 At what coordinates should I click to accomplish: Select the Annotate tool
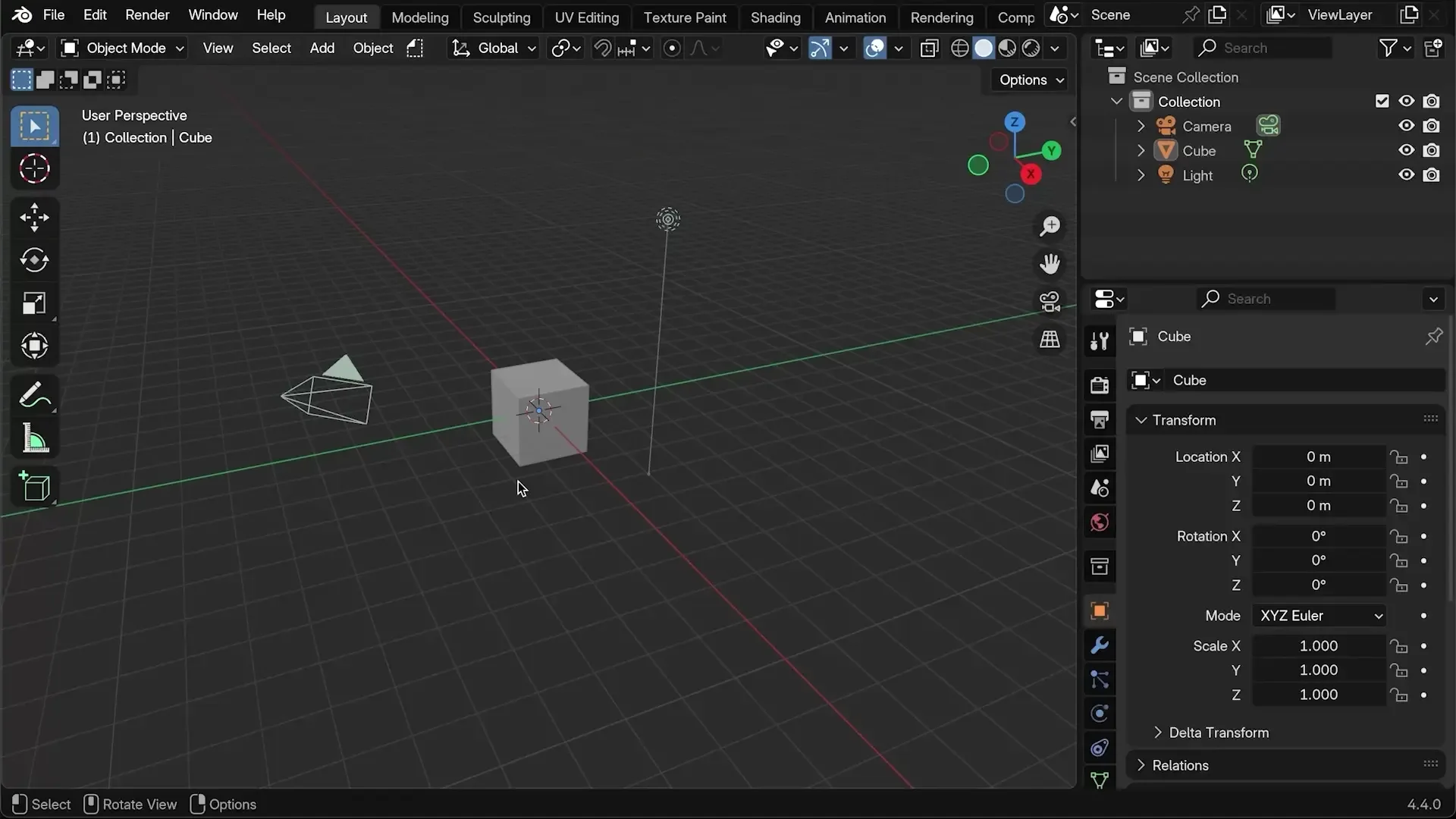(34, 395)
